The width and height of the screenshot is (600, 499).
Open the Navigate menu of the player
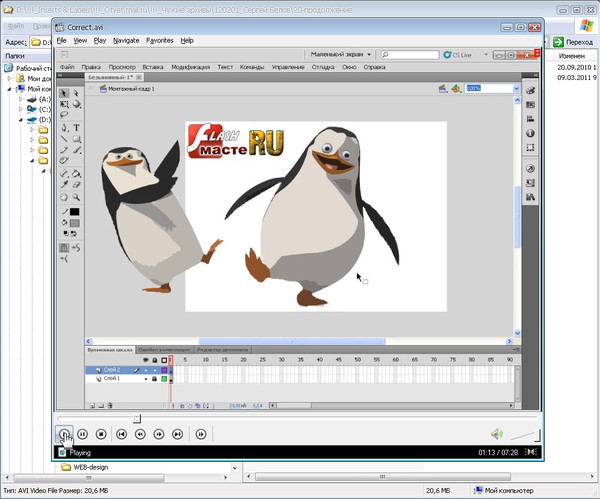(126, 40)
